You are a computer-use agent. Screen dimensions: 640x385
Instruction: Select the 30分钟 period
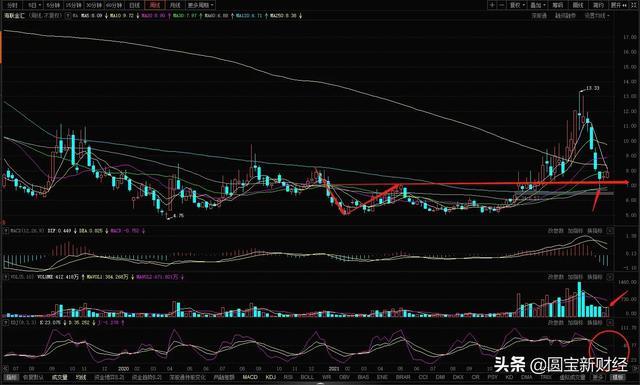pyautogui.click(x=95, y=5)
